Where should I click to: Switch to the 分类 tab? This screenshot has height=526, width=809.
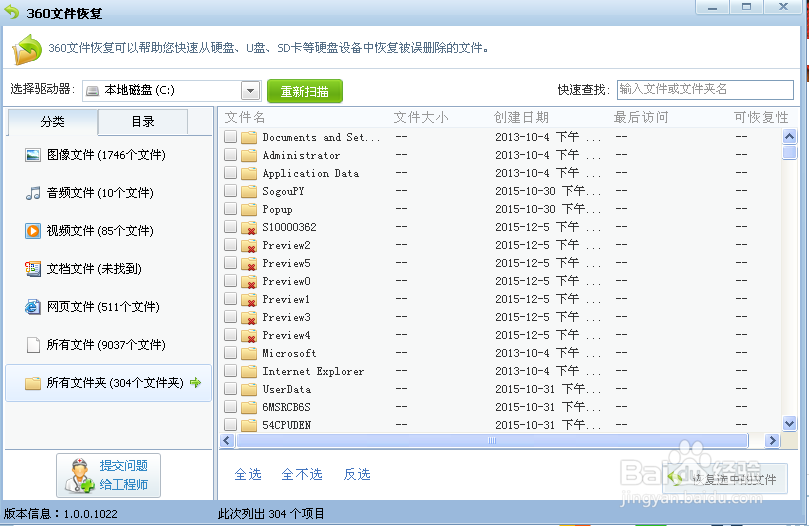point(53,122)
